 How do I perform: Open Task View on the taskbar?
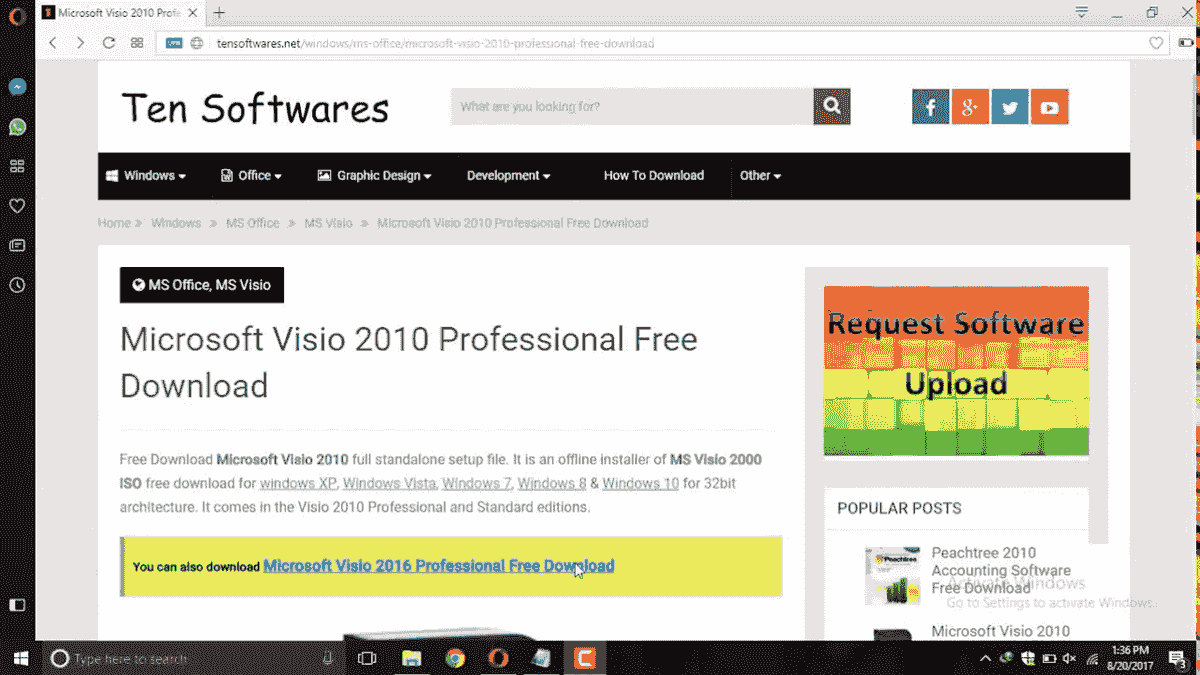(x=367, y=658)
